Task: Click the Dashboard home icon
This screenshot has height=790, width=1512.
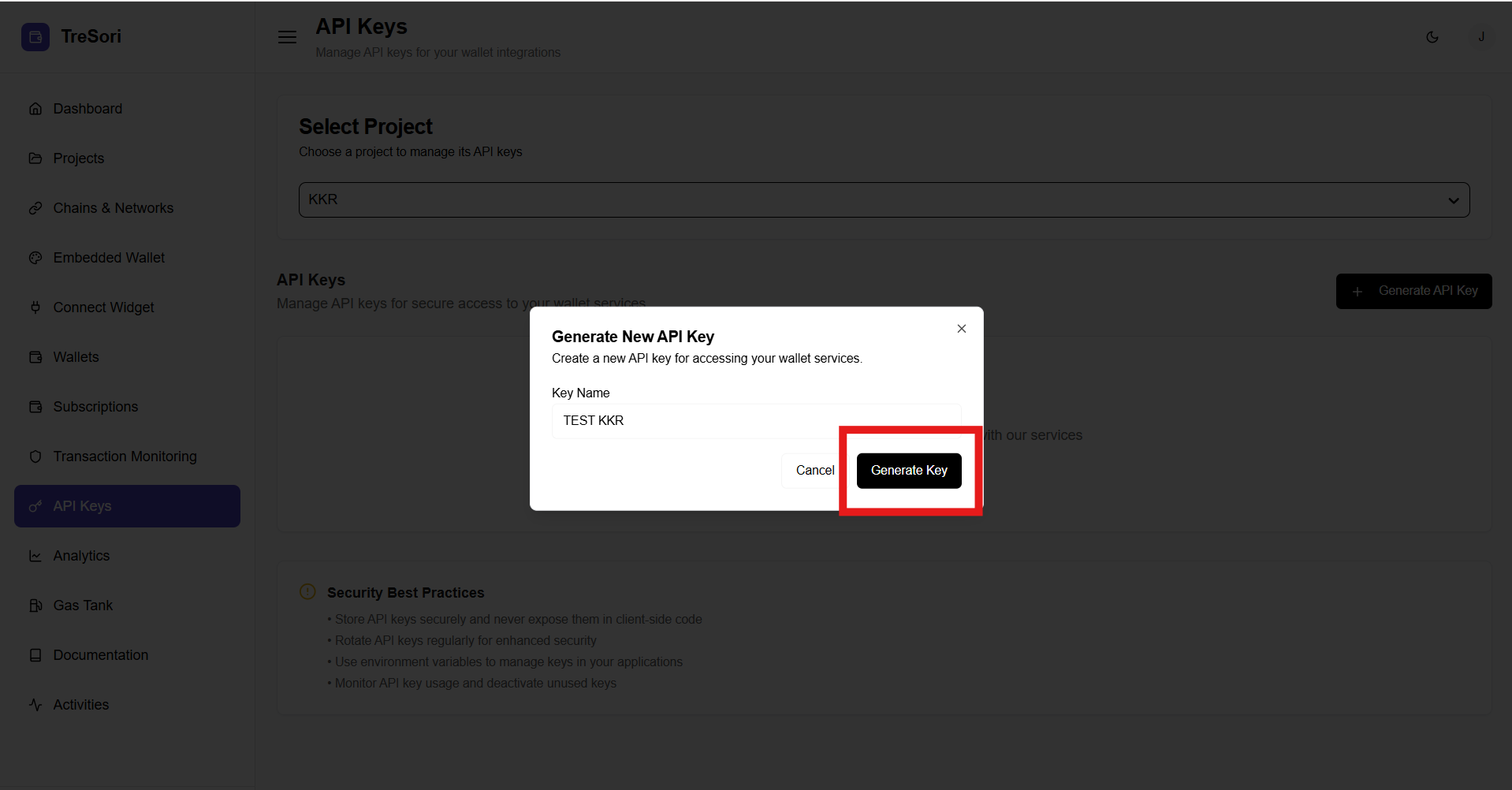Action: (35, 109)
